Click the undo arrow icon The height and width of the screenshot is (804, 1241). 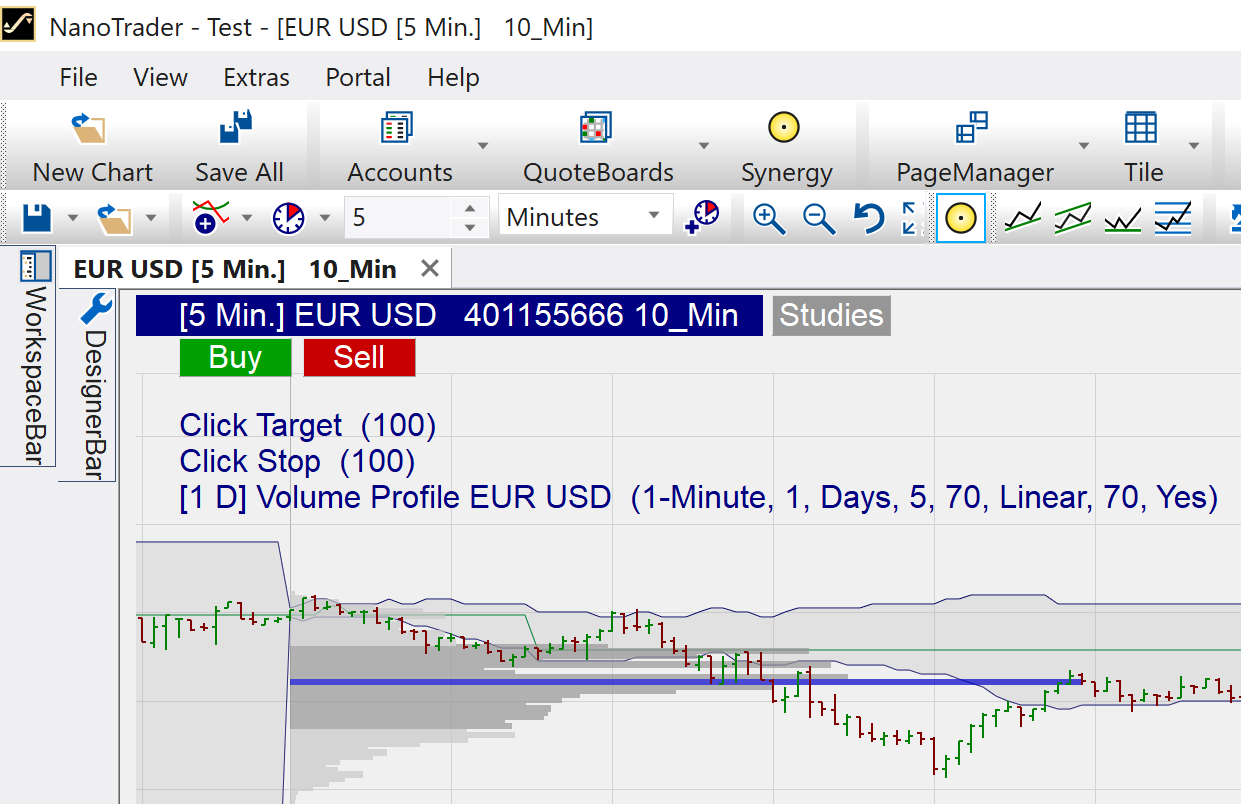869,218
